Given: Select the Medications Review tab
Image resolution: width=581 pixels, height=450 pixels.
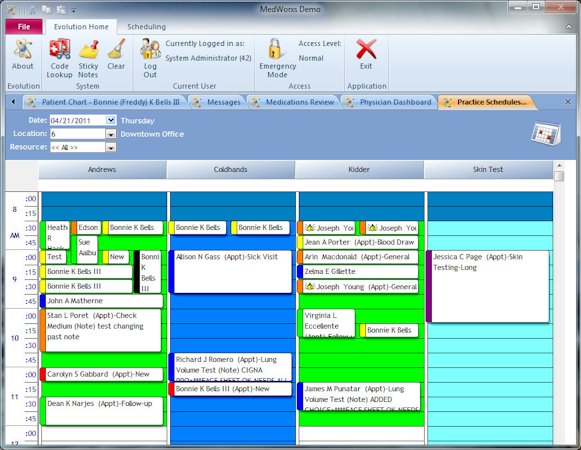Looking at the screenshot, I should tap(293, 102).
